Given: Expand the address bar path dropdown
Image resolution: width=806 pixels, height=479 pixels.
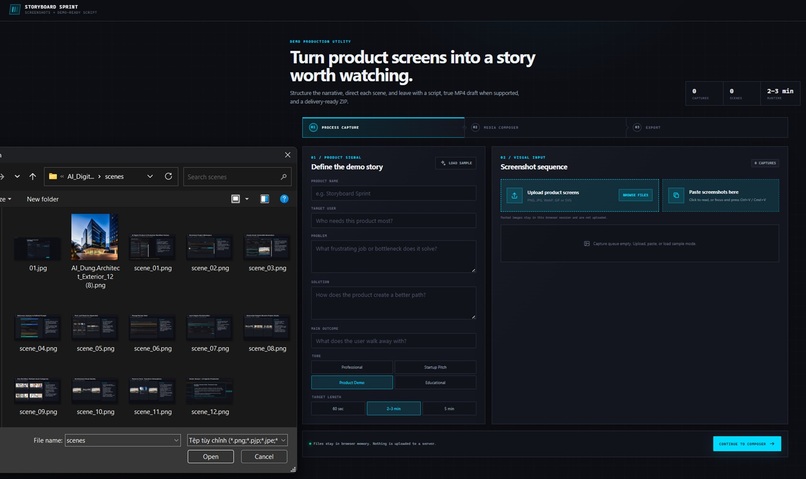Looking at the screenshot, I should 150,176.
